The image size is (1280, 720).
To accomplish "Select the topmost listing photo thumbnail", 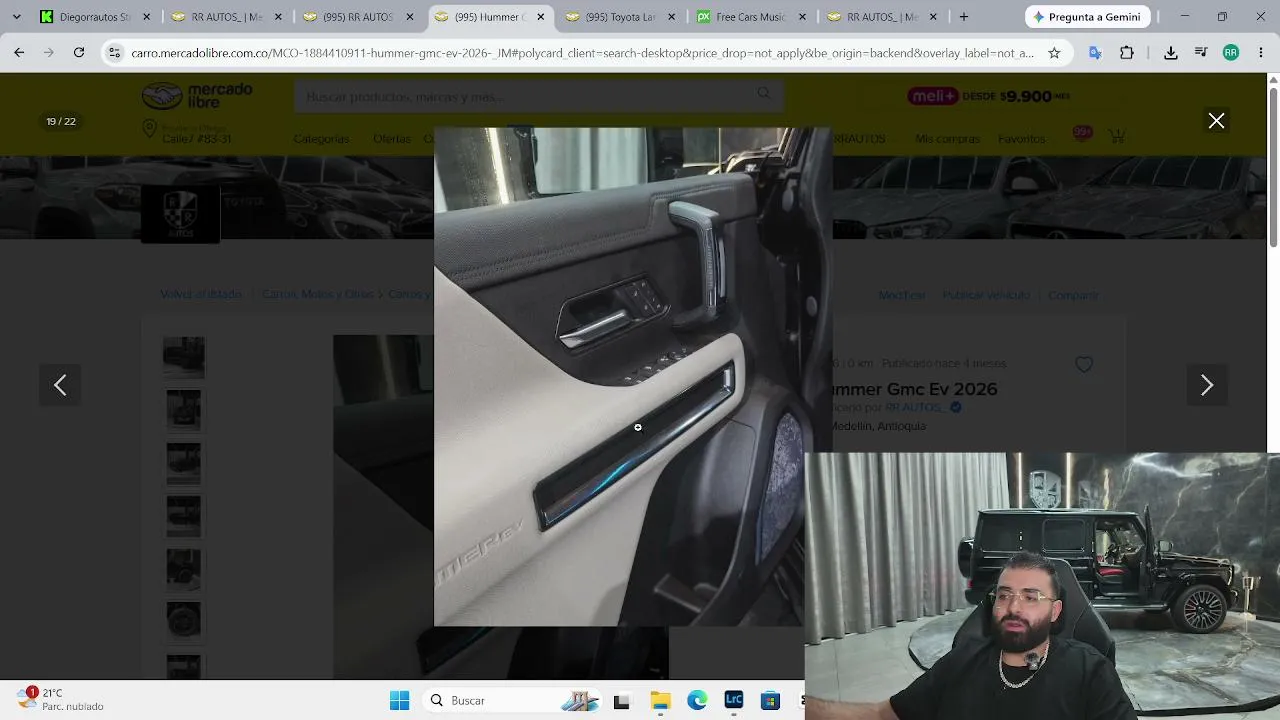I will coord(184,357).
